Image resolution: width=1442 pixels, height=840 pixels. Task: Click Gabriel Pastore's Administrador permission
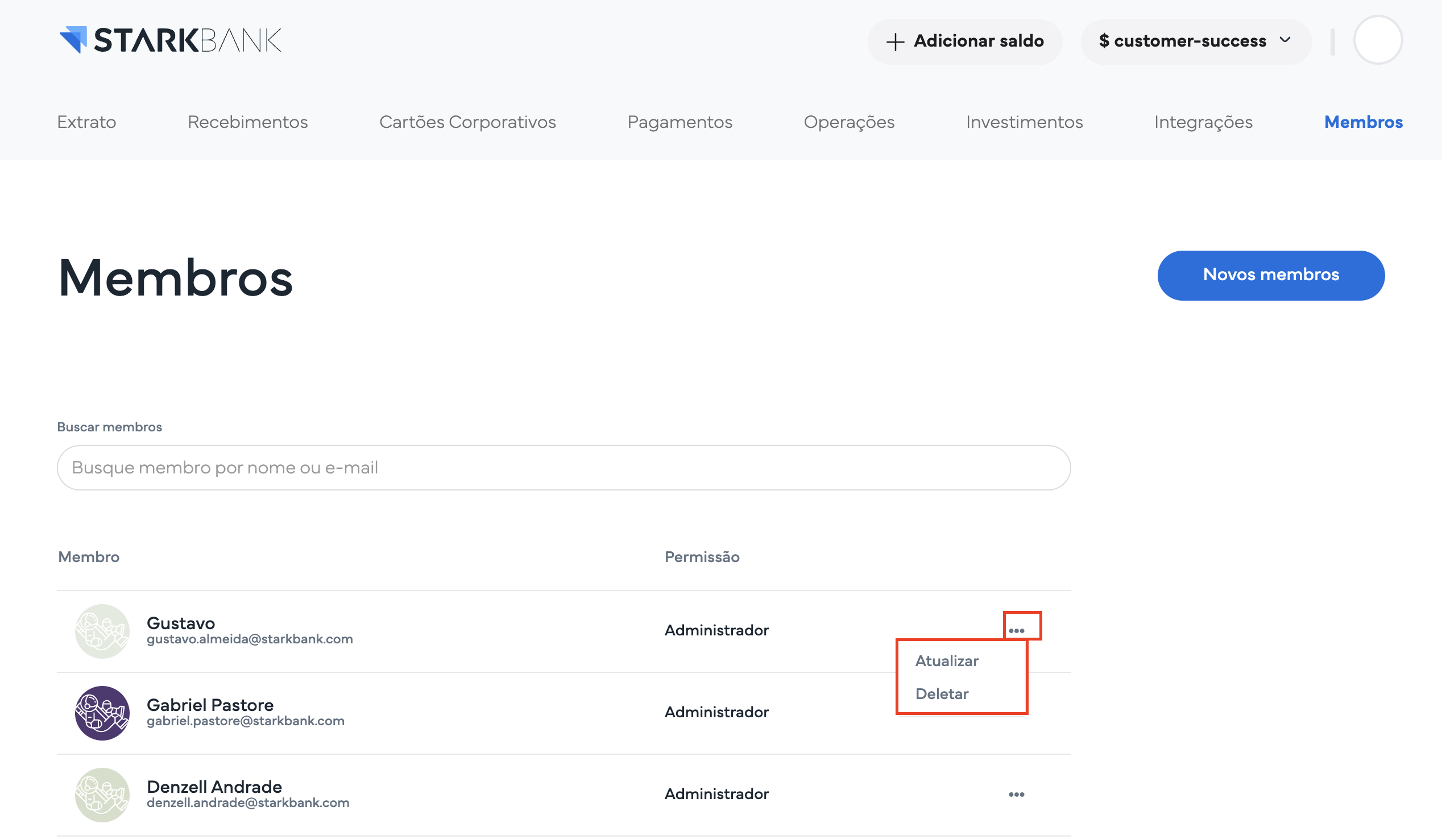[x=716, y=712]
